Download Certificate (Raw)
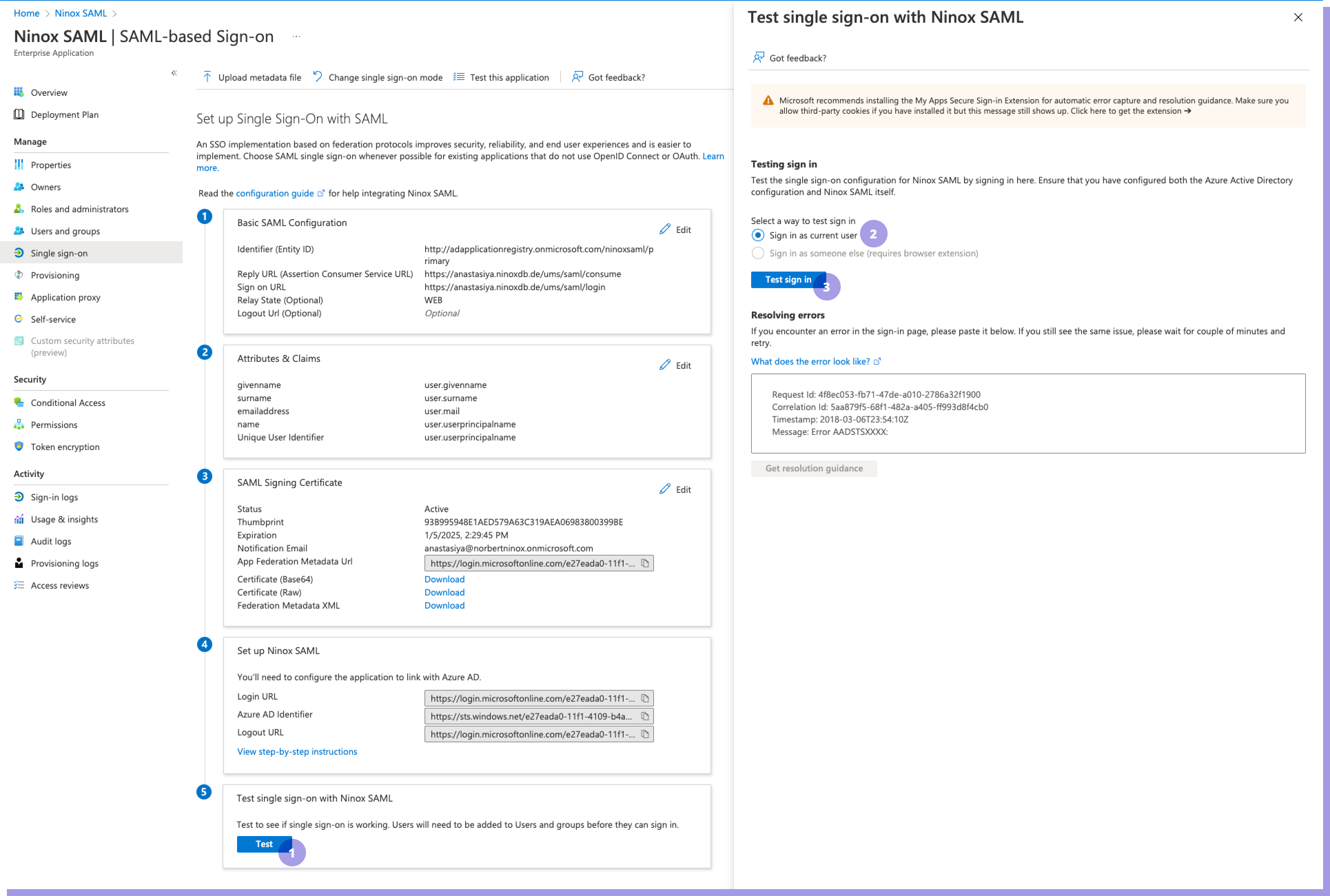Viewport: 1330px width, 896px height. pos(444,592)
